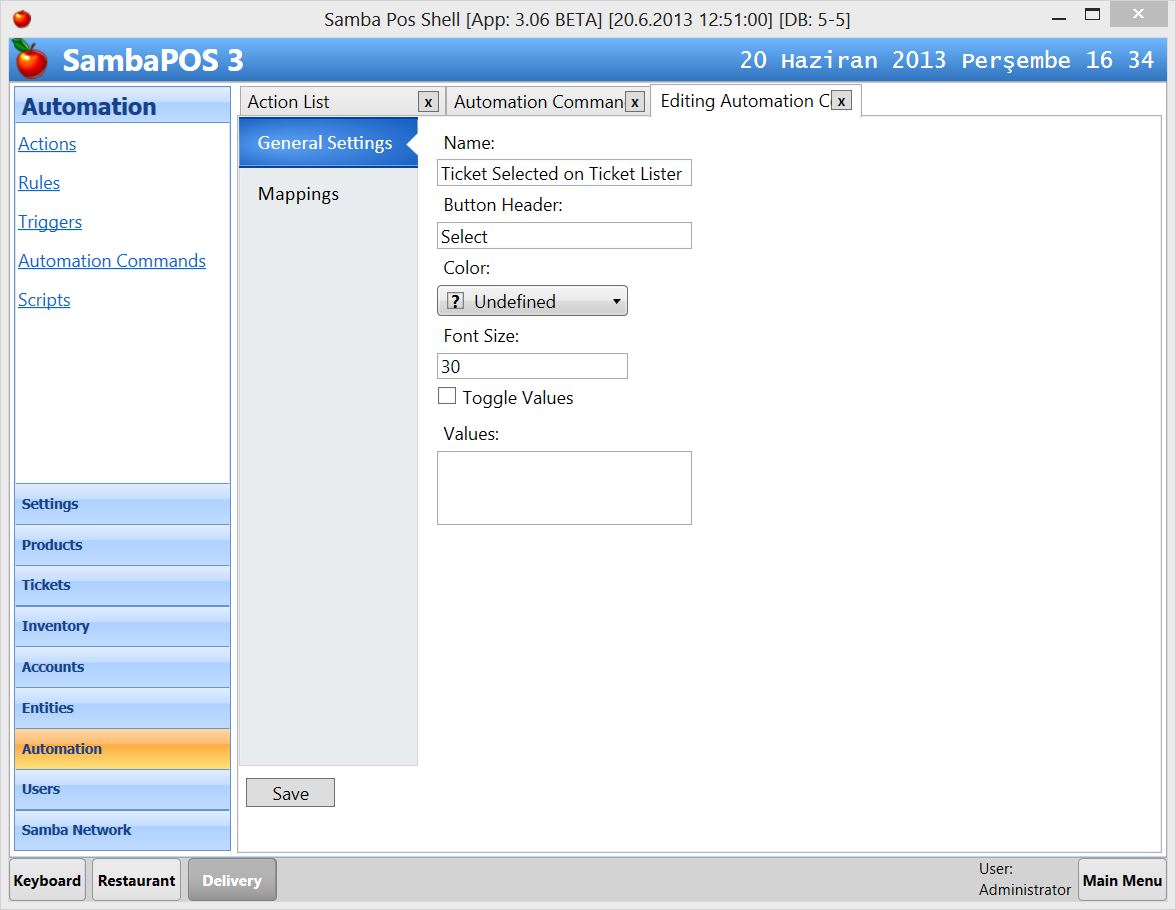Enable the Toggle Values checkbox
Image resolution: width=1176 pixels, height=910 pixels.
click(x=446, y=396)
